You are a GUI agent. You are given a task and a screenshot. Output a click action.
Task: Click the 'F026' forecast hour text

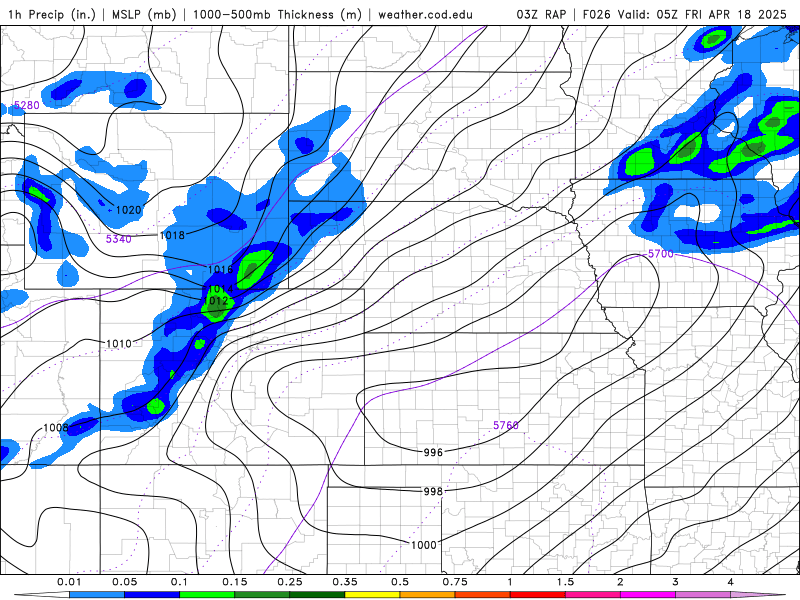[596, 14]
